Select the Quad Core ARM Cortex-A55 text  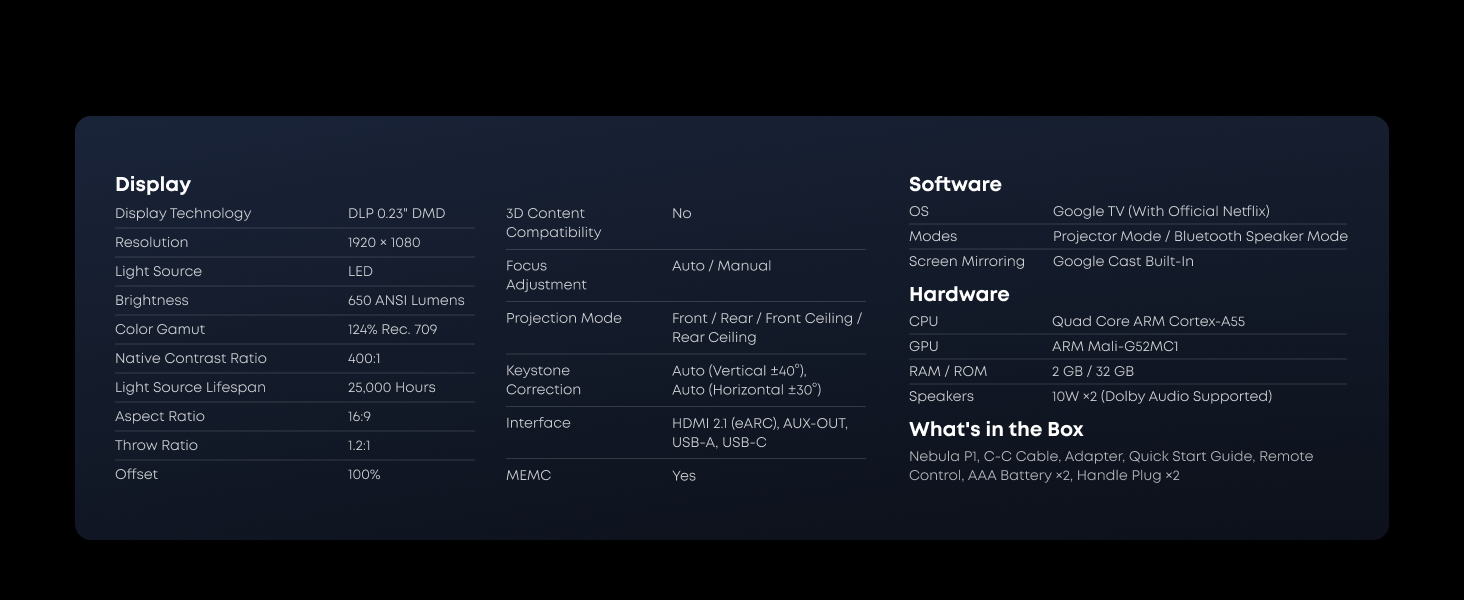pyautogui.click(x=1147, y=321)
